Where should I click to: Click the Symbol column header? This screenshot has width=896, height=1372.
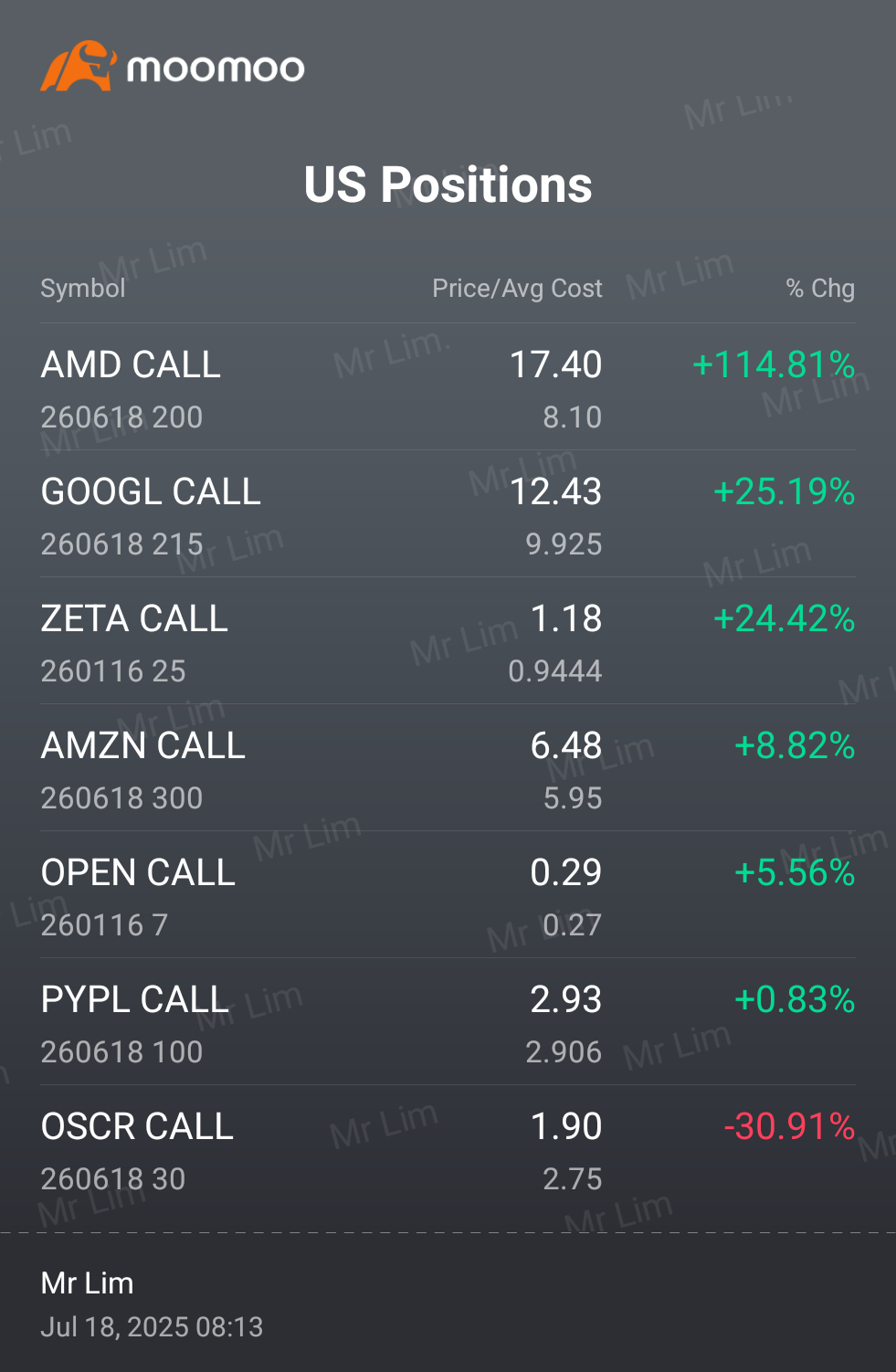(x=83, y=289)
